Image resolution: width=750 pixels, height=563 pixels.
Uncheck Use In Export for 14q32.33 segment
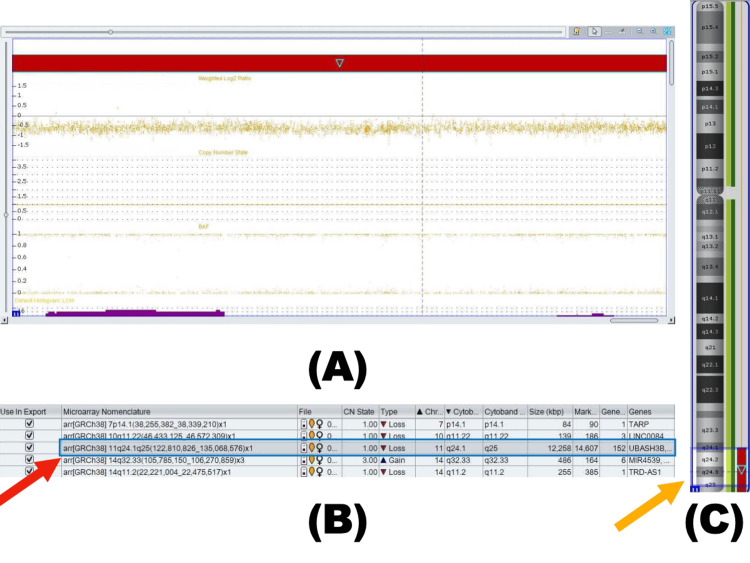pos(29,459)
